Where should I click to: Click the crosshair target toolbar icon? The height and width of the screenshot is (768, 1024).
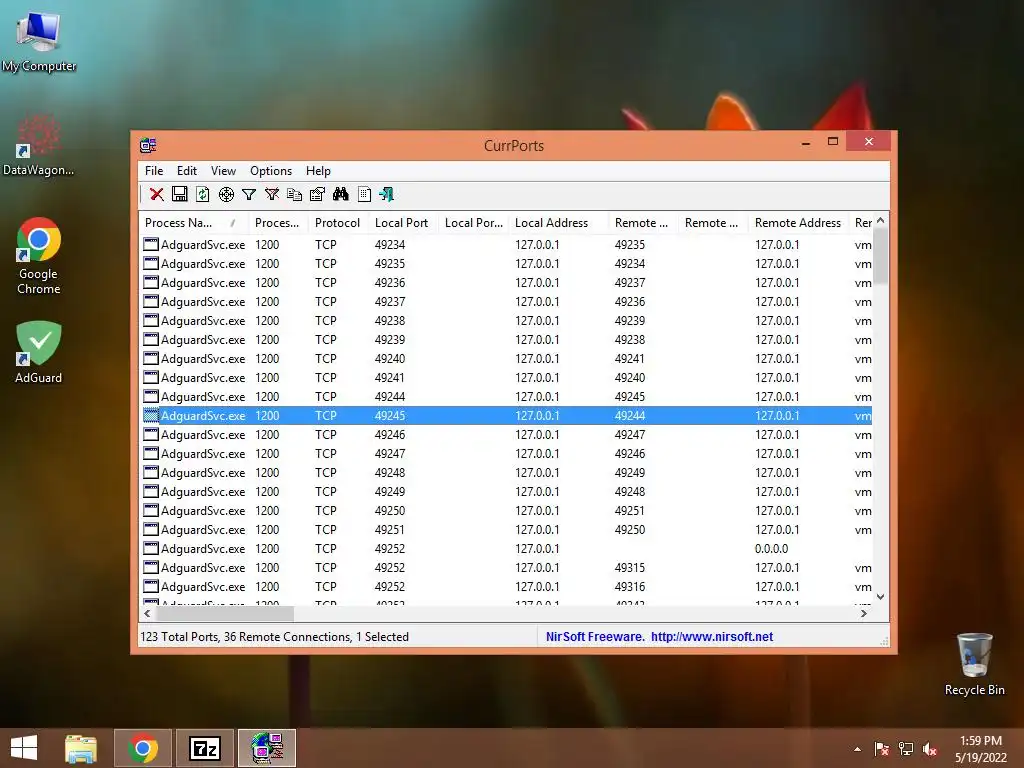pos(226,194)
